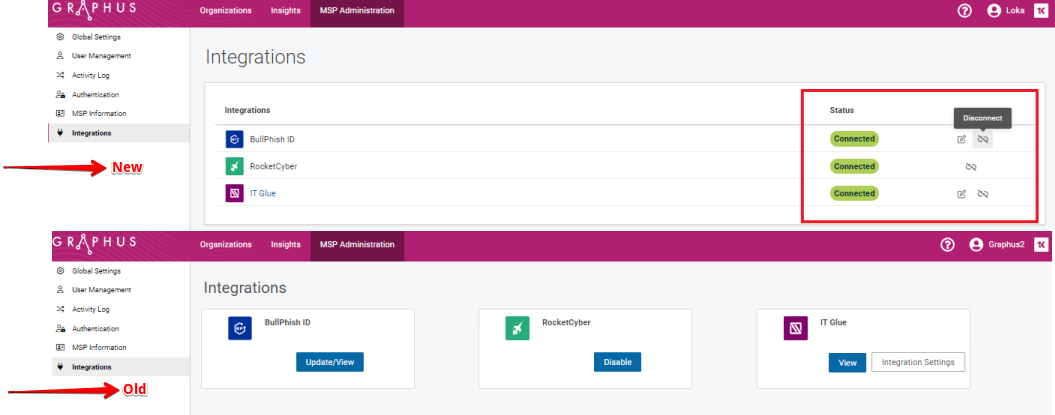Click the Status column header
Image resolution: width=1055 pixels, height=415 pixels.
(x=841, y=110)
